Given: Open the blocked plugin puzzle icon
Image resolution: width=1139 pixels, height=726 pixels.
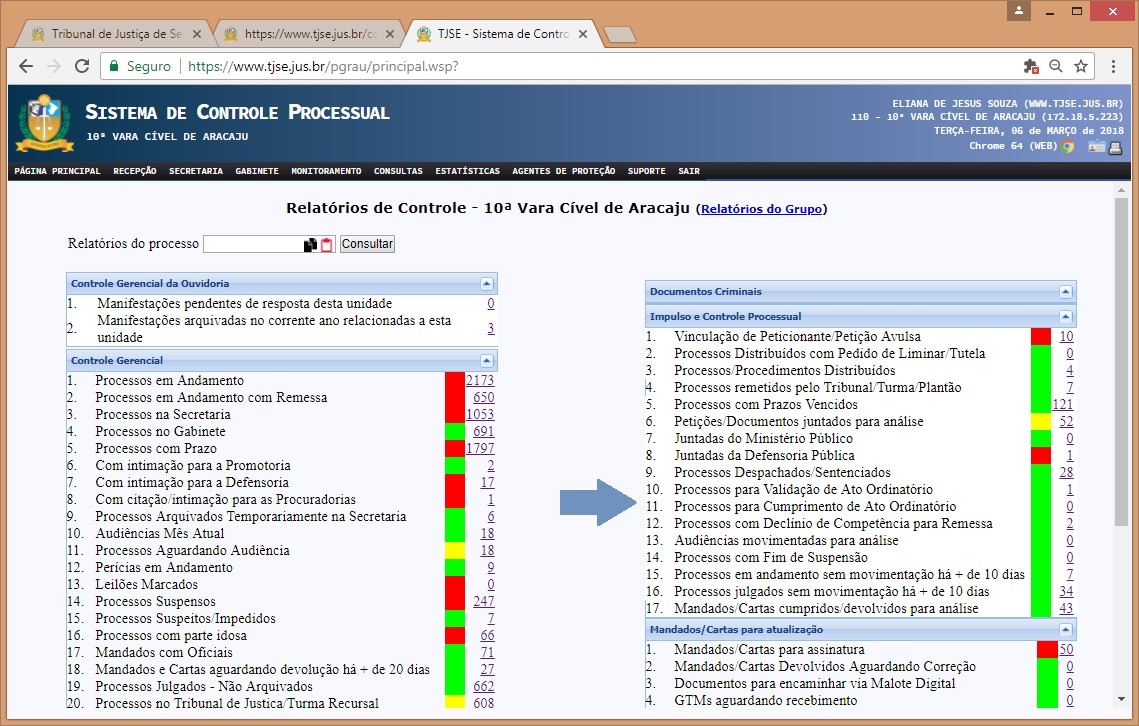Looking at the screenshot, I should tap(1031, 66).
